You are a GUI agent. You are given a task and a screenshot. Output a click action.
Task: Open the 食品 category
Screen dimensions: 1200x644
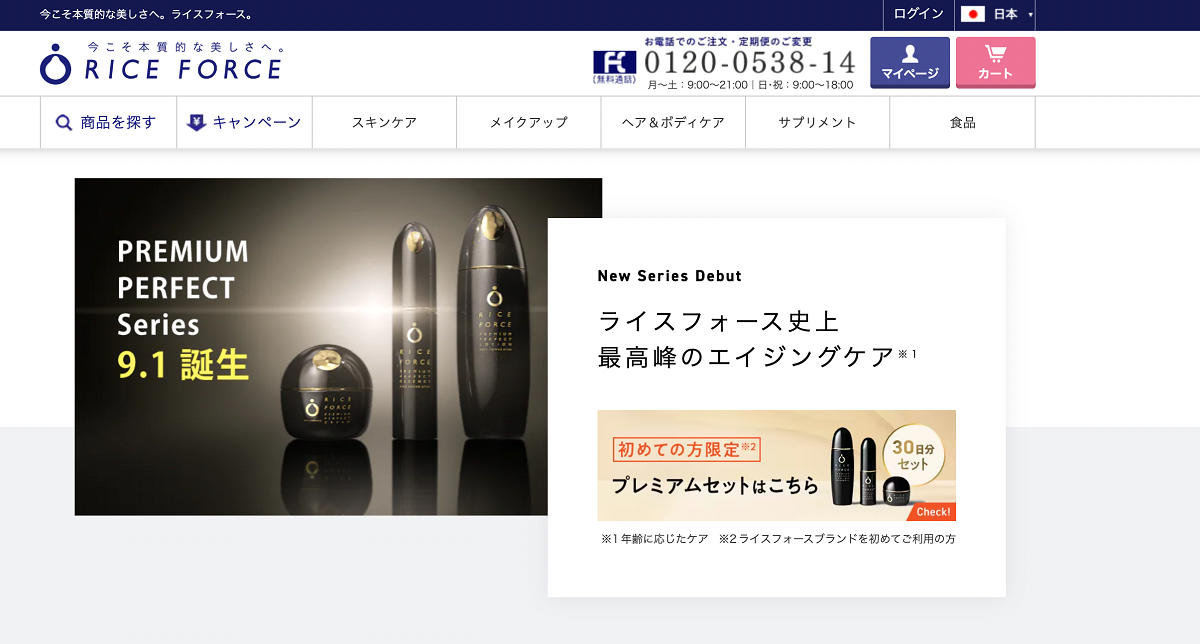962,123
